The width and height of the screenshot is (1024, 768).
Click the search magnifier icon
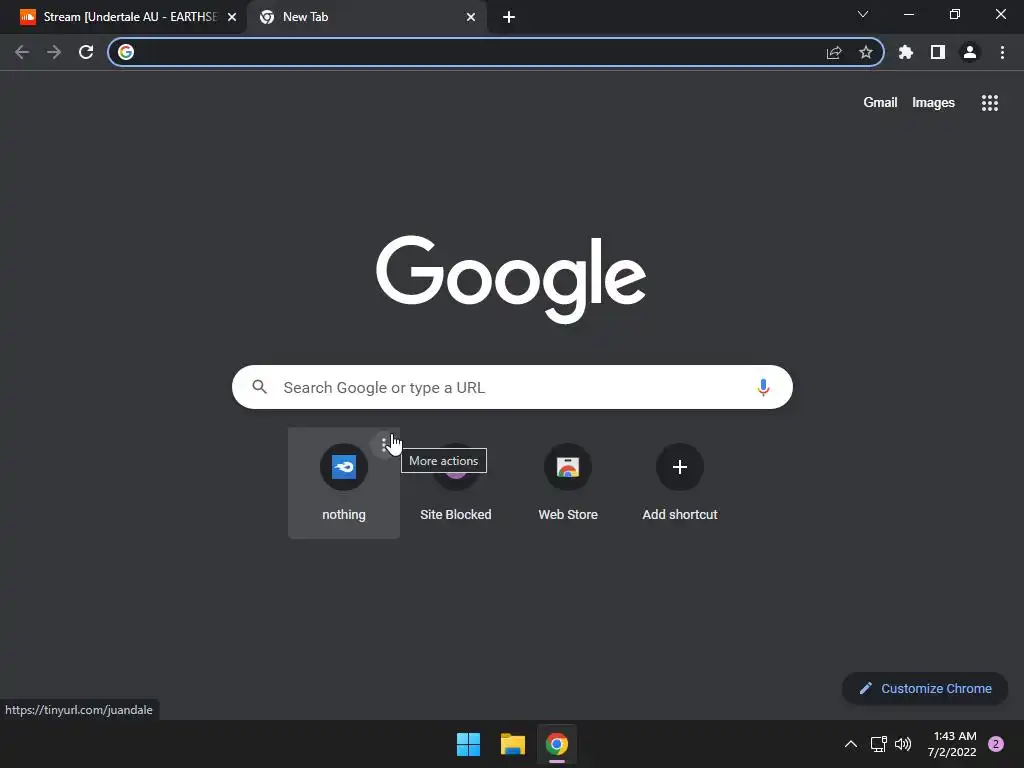click(x=260, y=387)
